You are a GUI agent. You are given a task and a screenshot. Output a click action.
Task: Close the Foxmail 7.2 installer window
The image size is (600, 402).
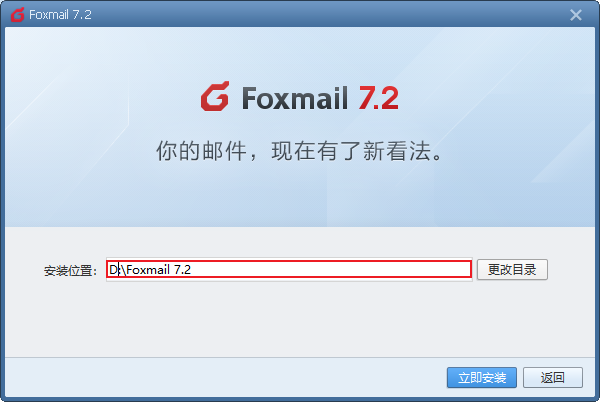click(576, 15)
